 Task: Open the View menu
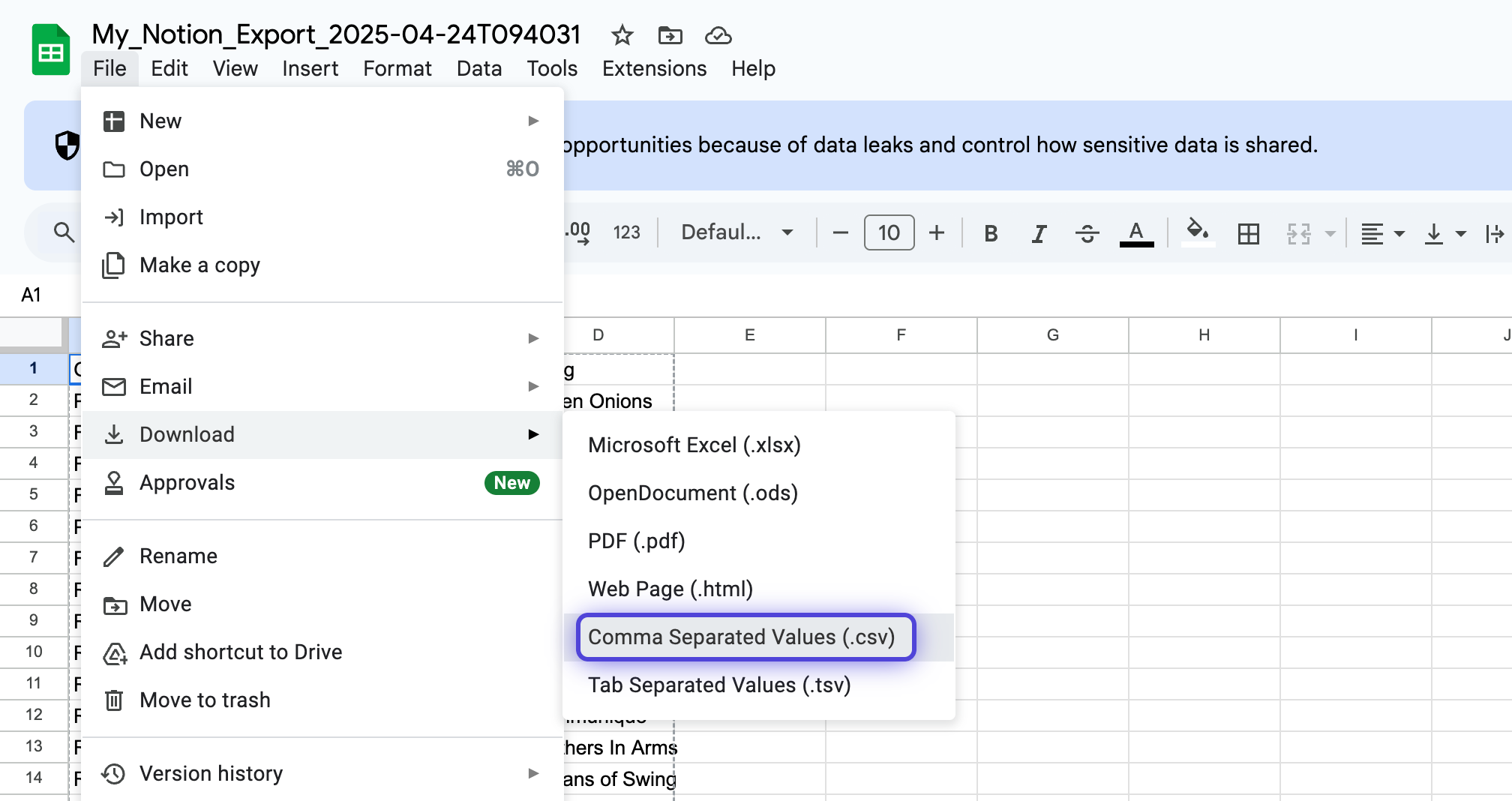235,68
